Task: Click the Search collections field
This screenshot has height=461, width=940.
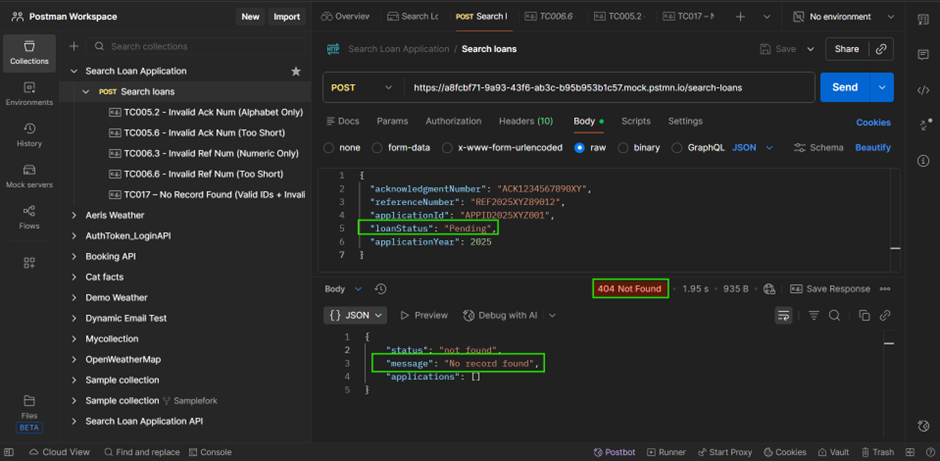Action: click(x=197, y=46)
